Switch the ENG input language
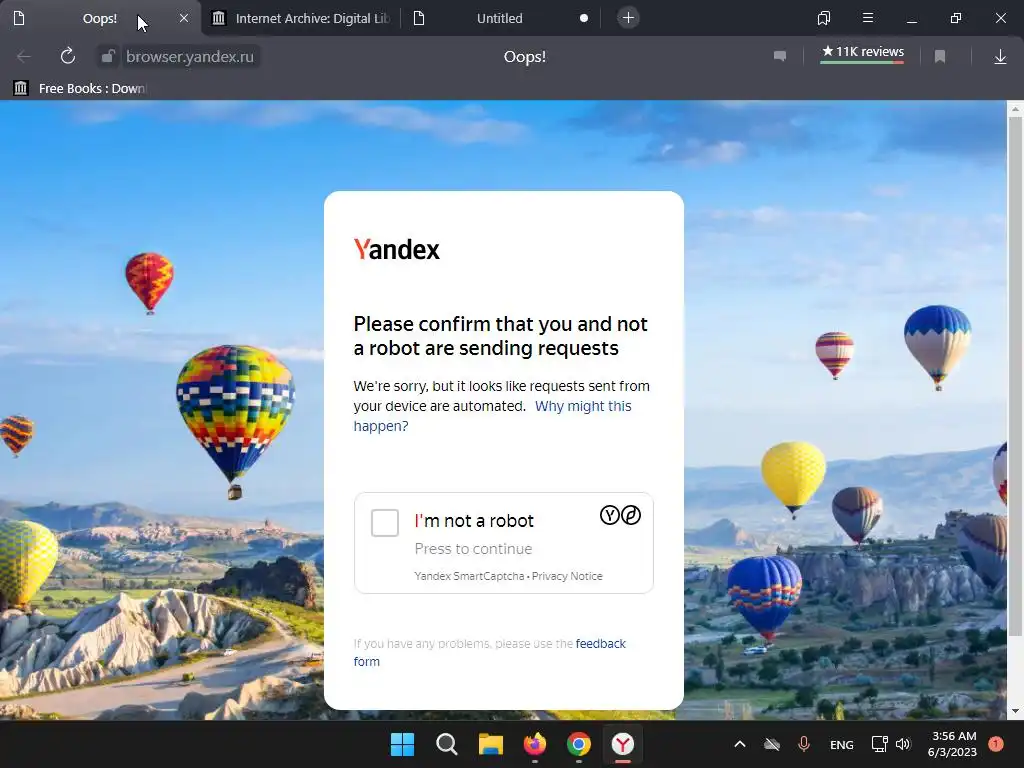1024x768 pixels. [x=842, y=744]
